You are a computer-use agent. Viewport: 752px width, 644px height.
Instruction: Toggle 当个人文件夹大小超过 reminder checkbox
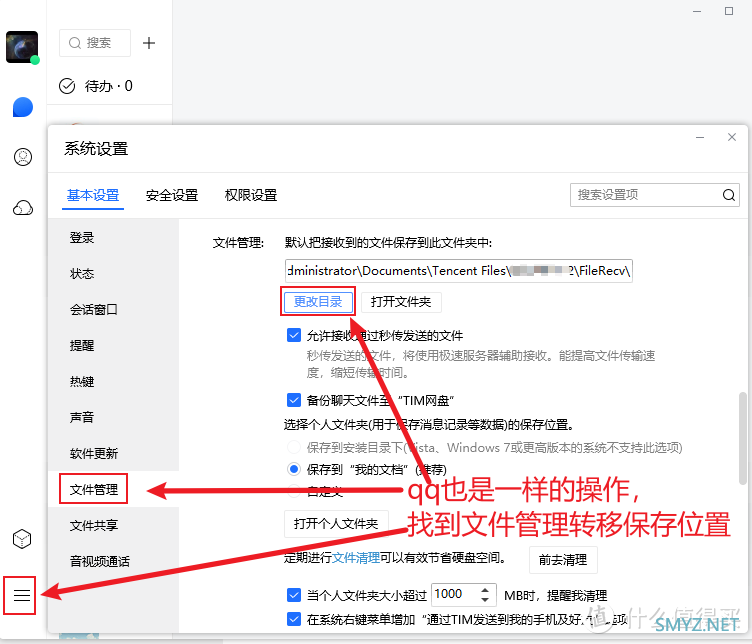point(294,595)
